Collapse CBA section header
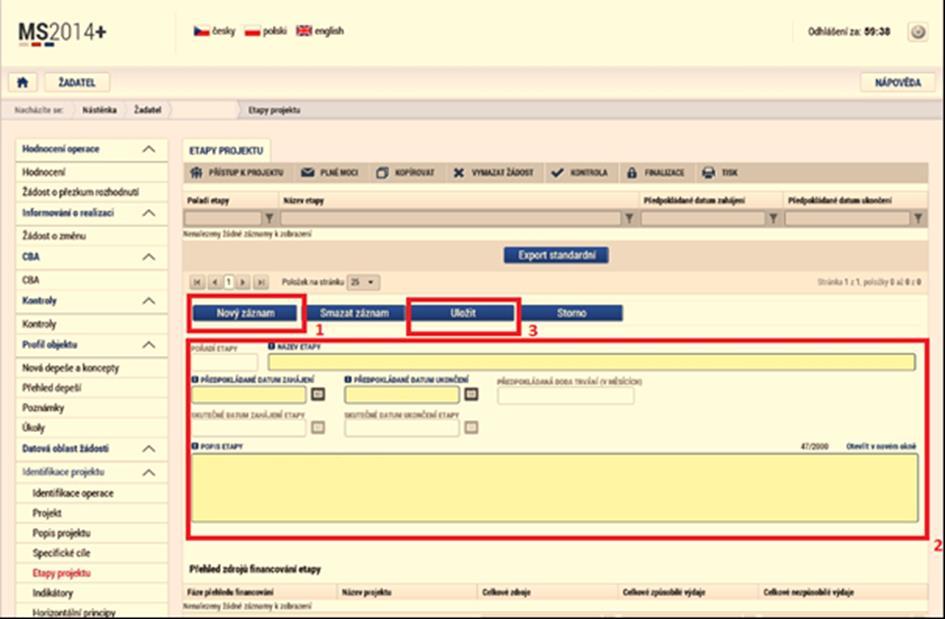 click(149, 257)
